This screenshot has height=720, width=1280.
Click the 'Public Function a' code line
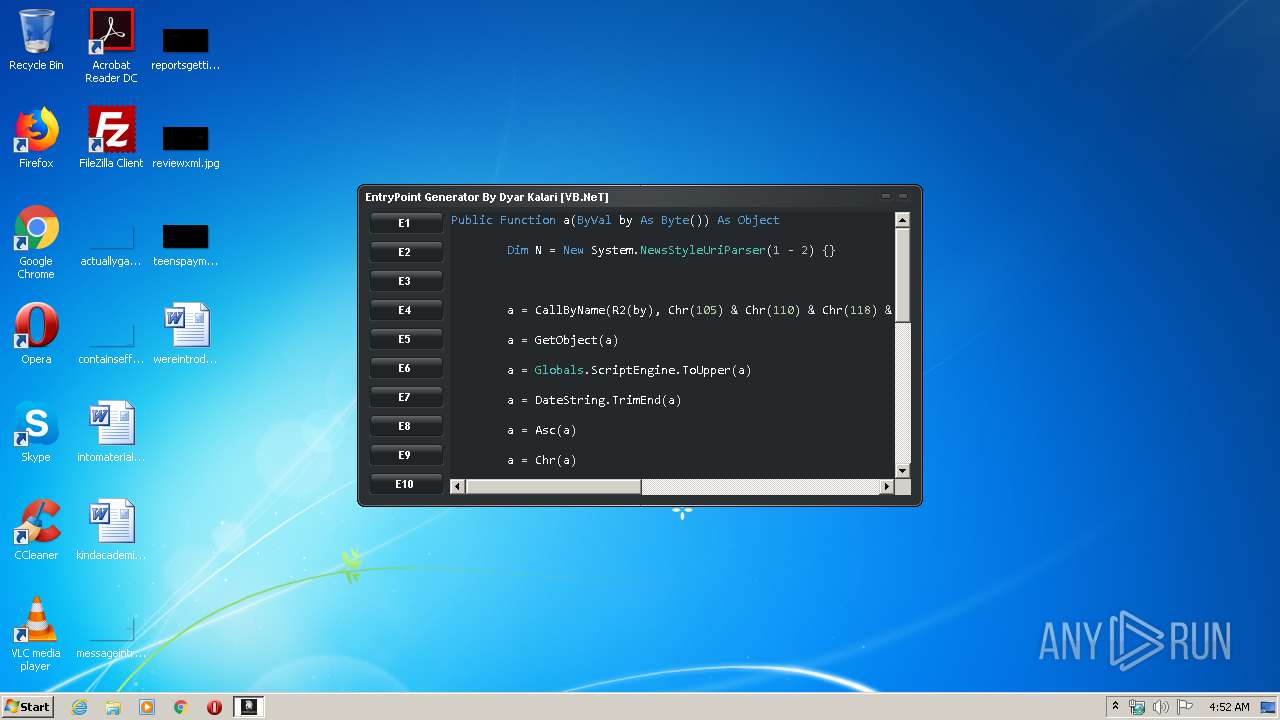615,220
